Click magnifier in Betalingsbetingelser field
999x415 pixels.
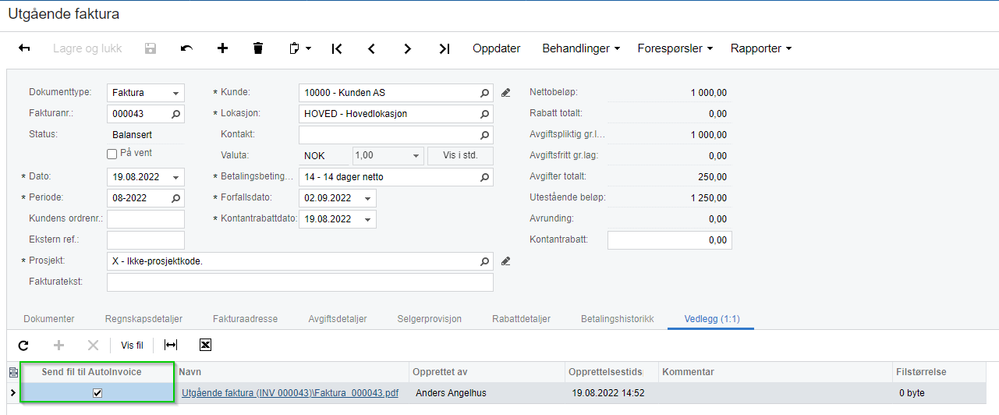tap(485, 177)
